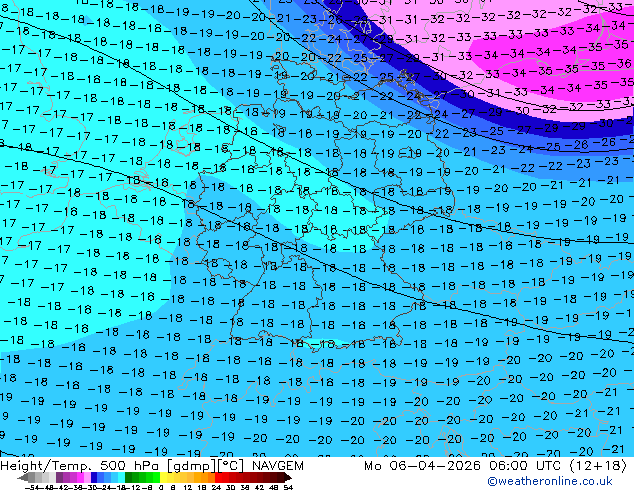Select the bright yellow swatch above 0 in legend
Viewport: 634px width, 490px height.
[x=163, y=478]
